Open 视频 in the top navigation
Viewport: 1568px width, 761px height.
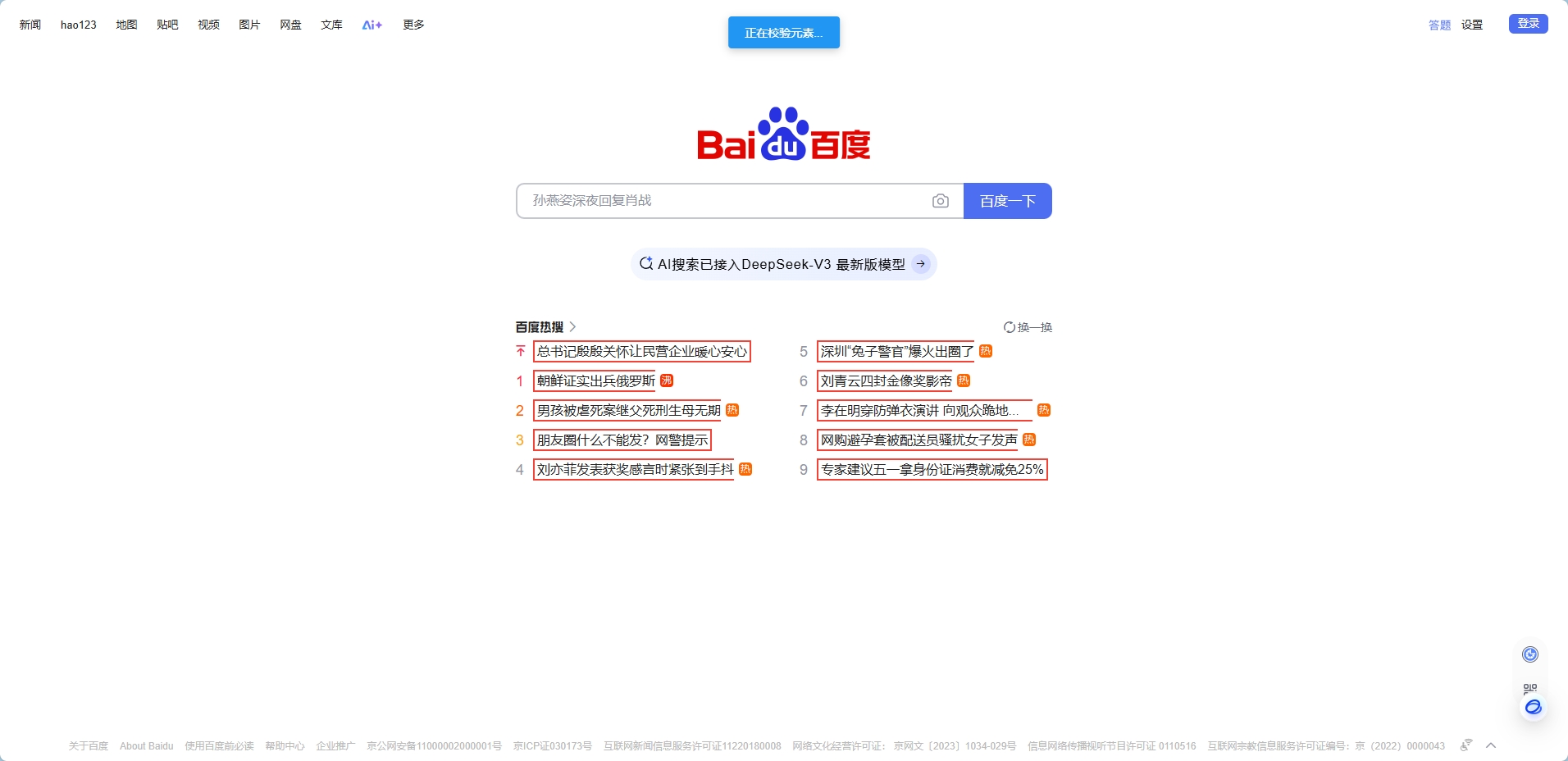click(208, 25)
